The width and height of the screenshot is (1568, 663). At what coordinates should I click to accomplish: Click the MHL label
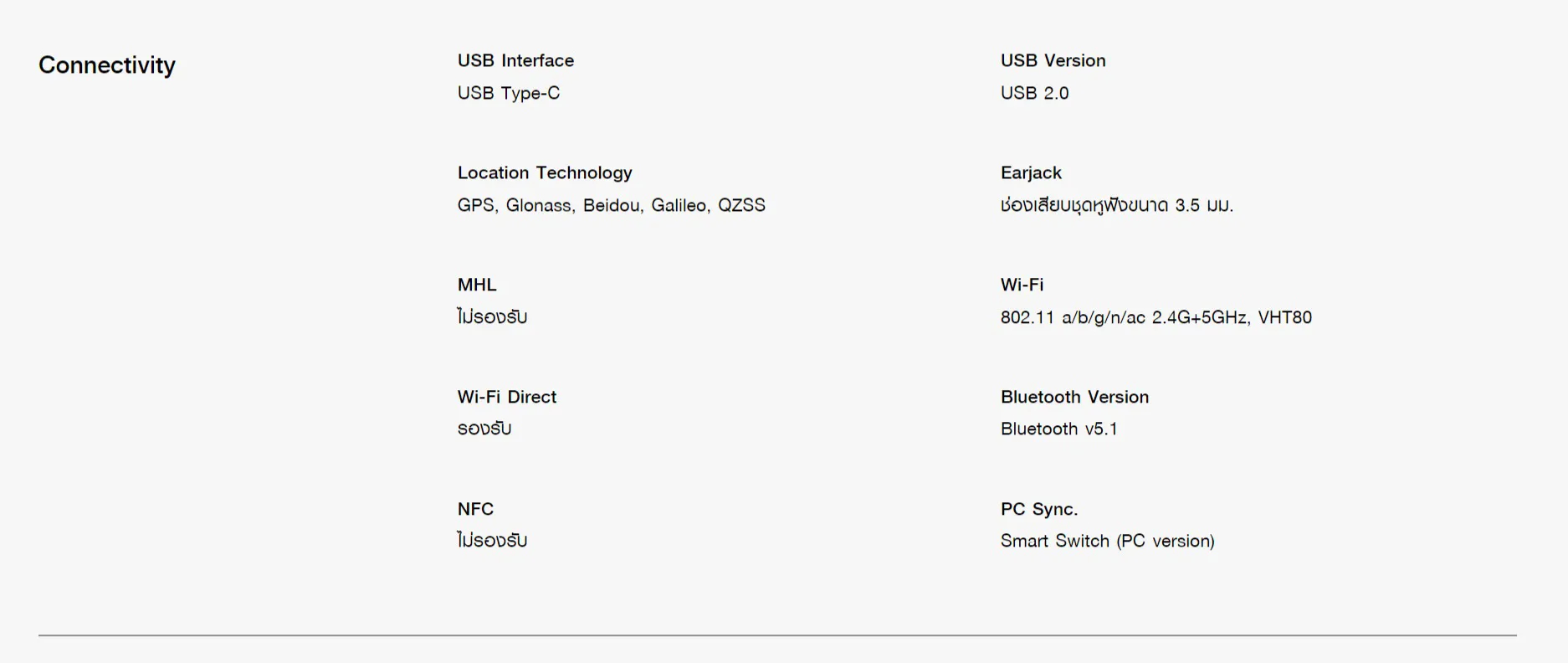click(477, 285)
